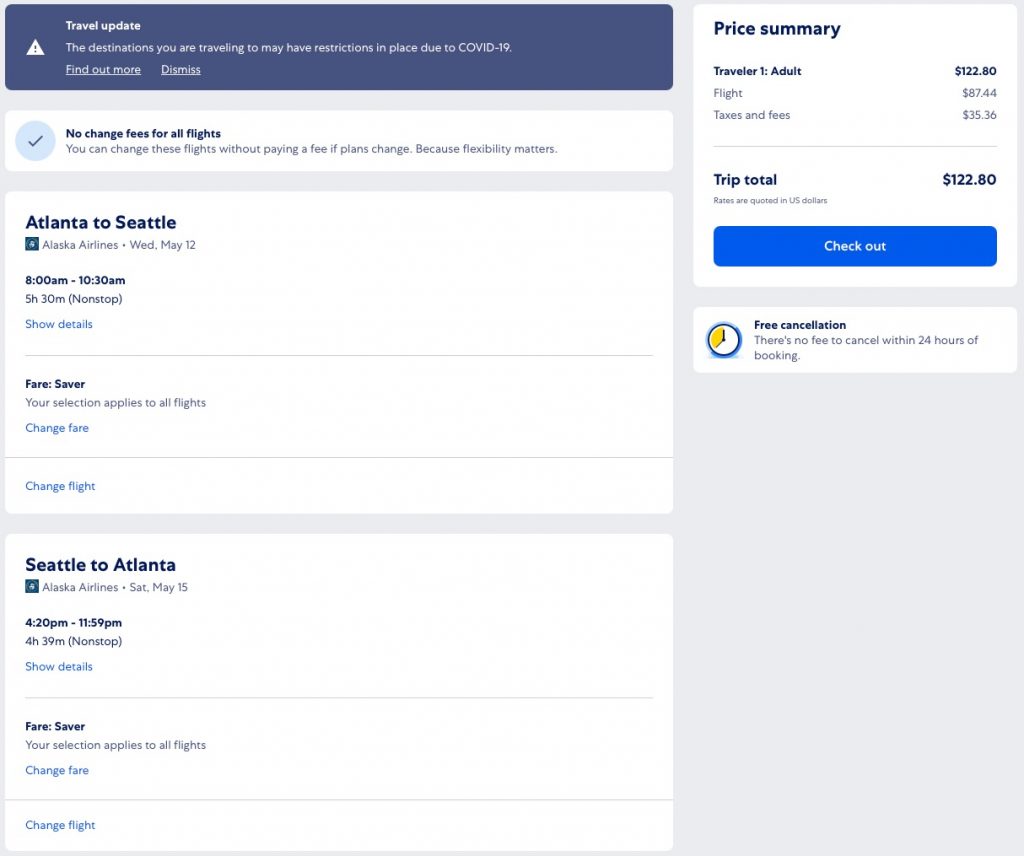Open the Find out more link

point(103,70)
